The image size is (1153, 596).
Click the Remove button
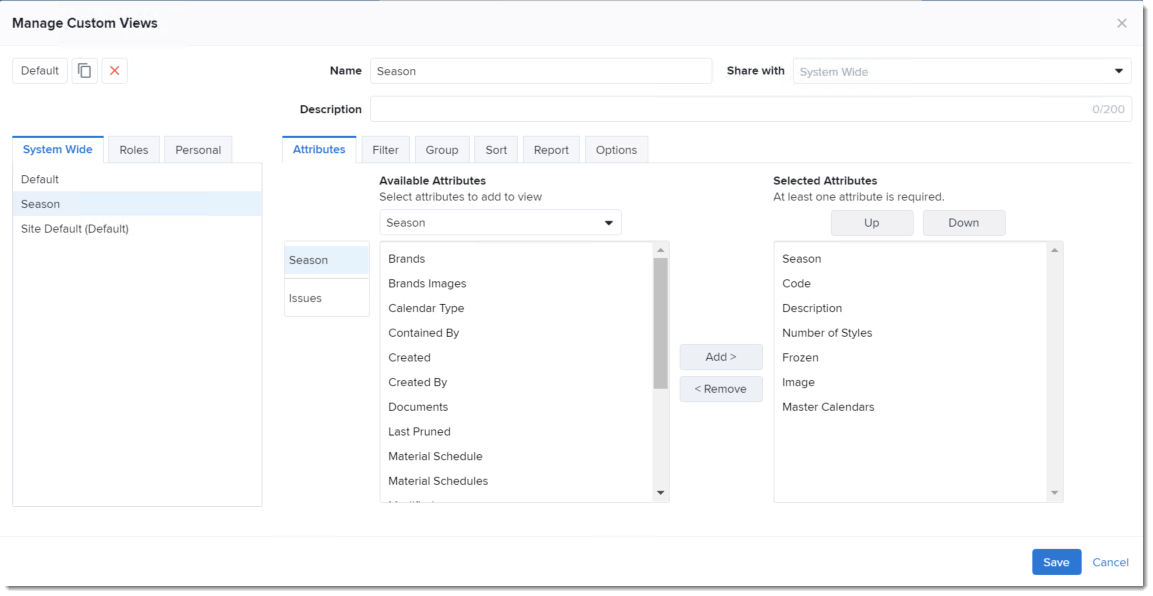click(720, 388)
